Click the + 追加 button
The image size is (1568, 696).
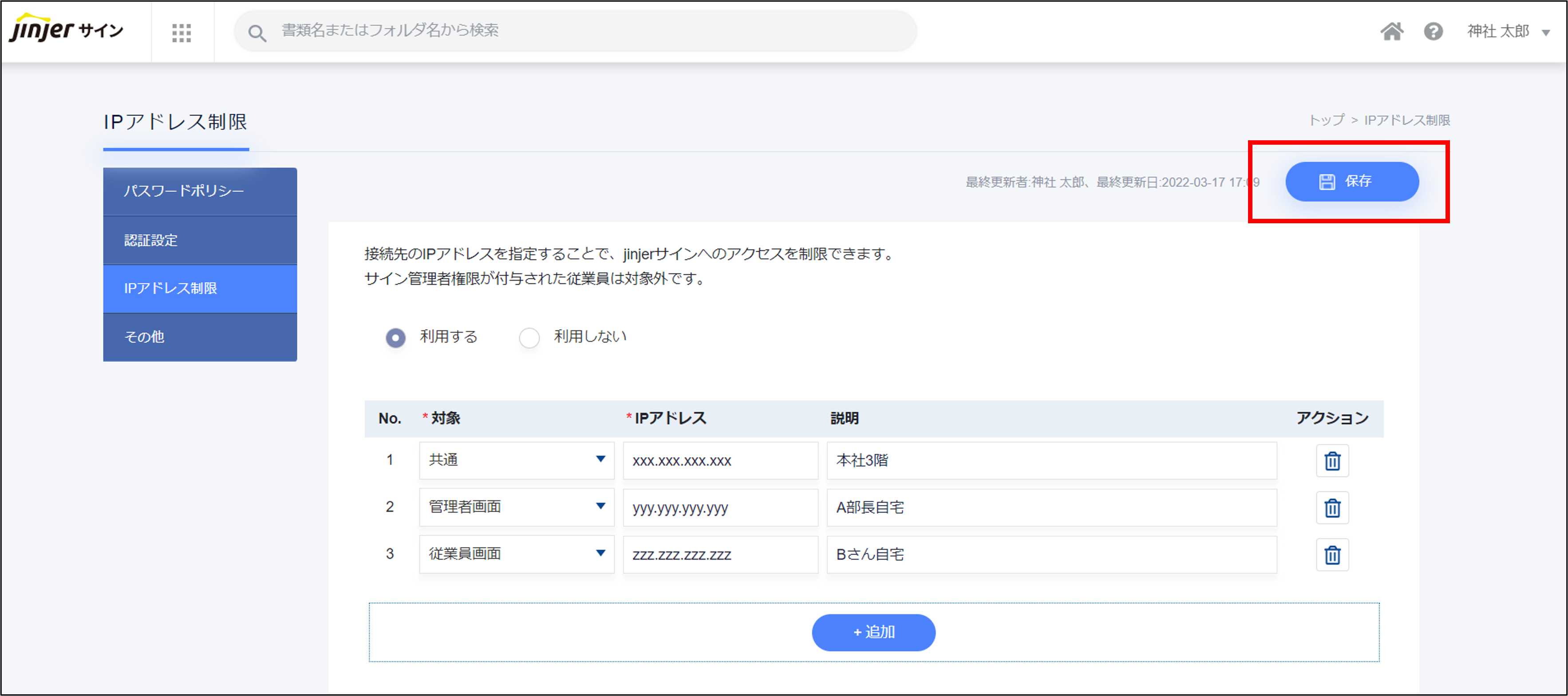coord(873,632)
